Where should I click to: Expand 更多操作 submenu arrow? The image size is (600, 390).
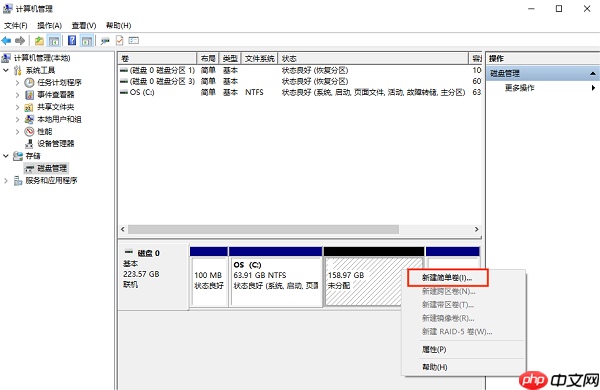(593, 88)
